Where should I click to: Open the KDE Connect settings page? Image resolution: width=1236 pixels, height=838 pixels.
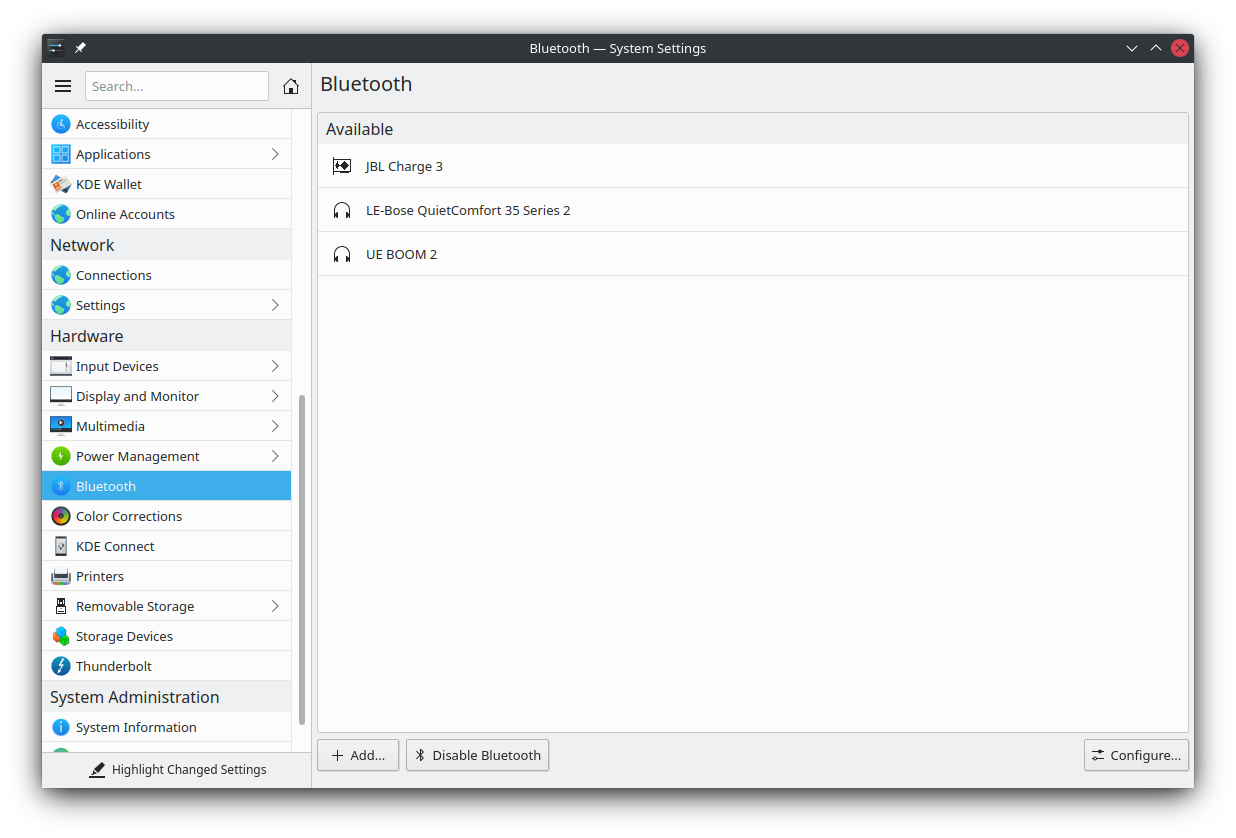coord(115,546)
